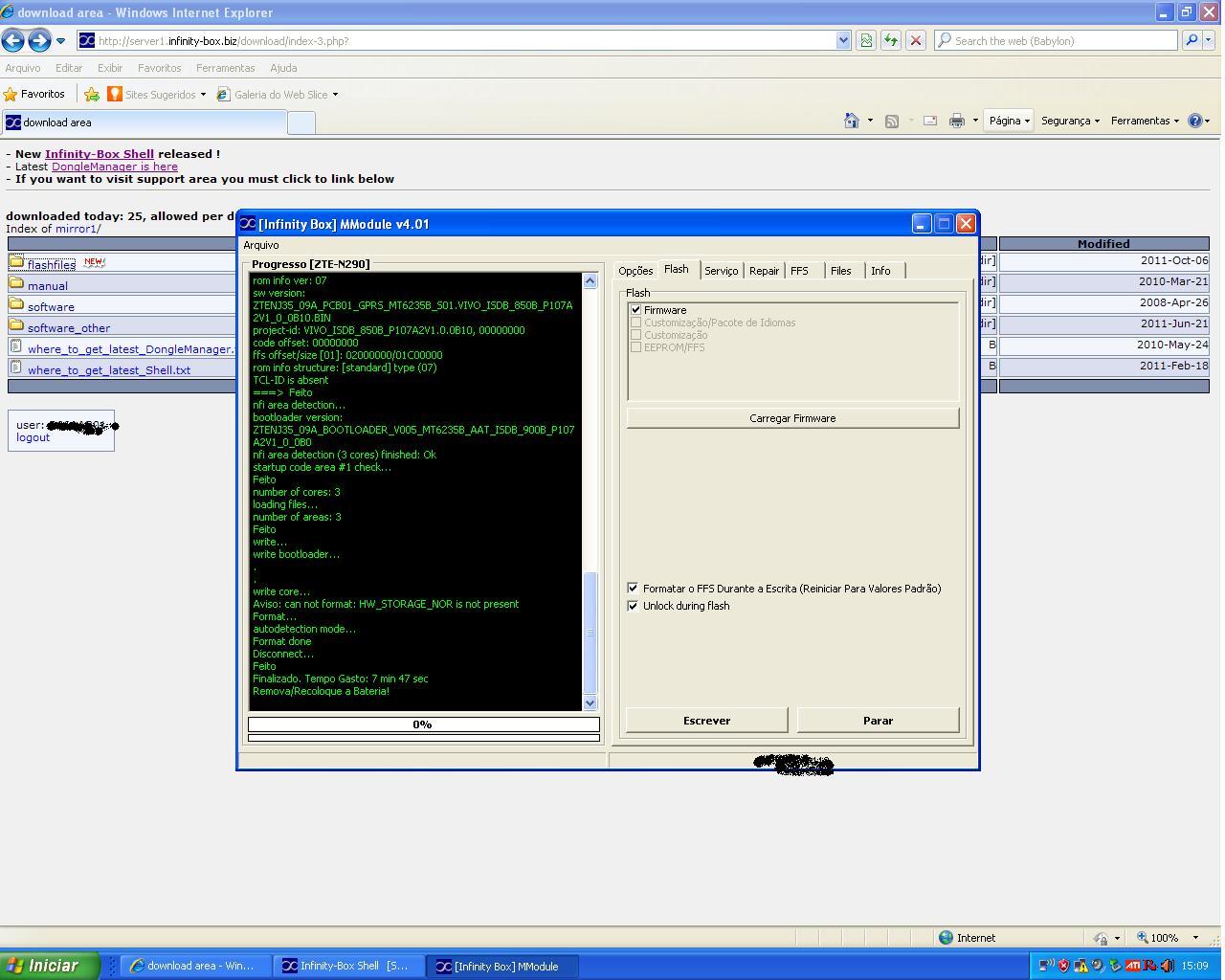The image size is (1225, 980).
Task: Click the flashfiles folder icon
Action: tap(16, 261)
